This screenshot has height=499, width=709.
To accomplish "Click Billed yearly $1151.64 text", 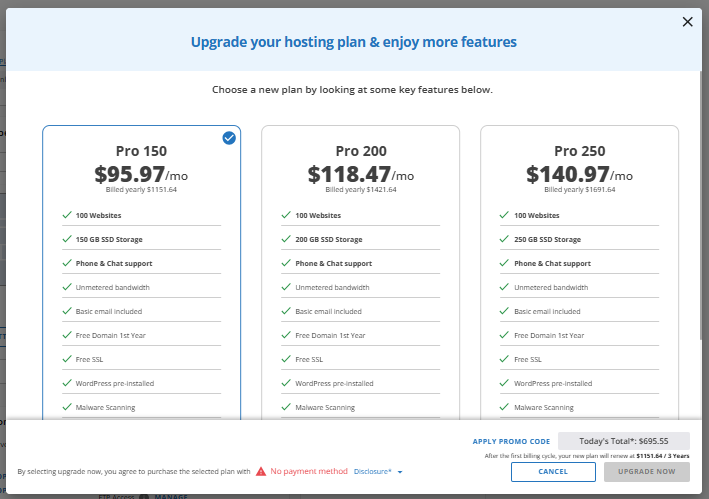I will tap(141, 189).
